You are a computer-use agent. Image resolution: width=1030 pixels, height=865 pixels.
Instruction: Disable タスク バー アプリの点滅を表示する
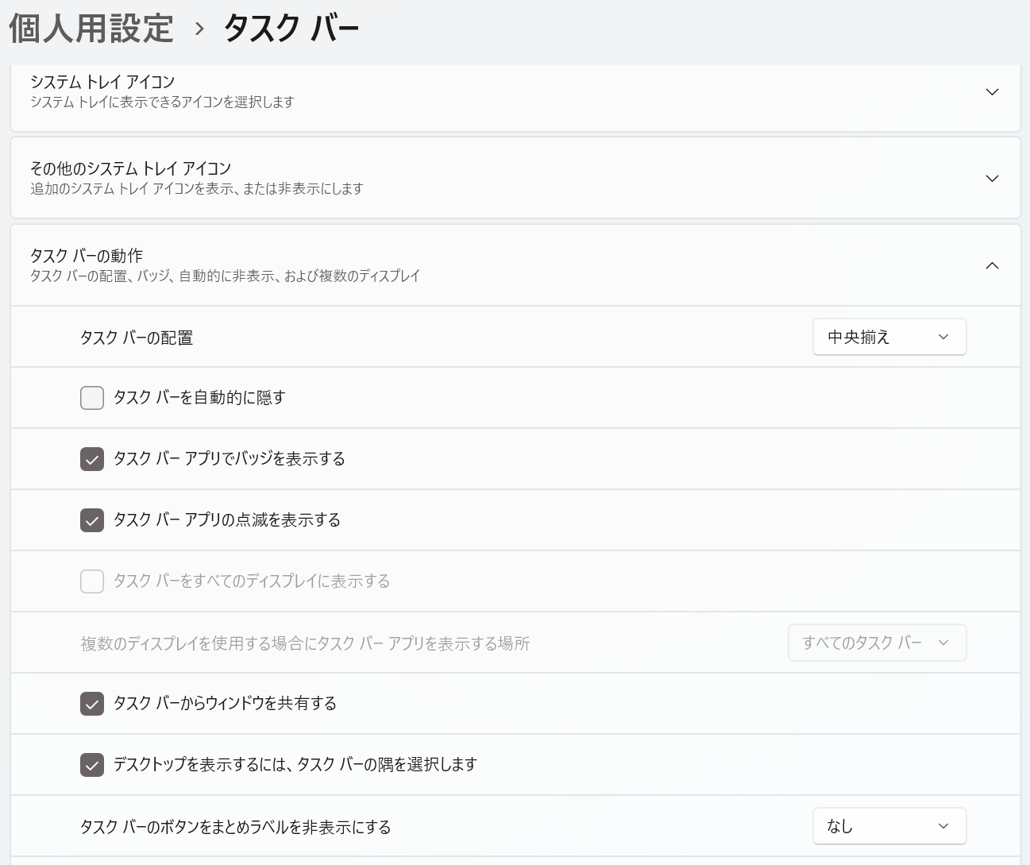pyautogui.click(x=91, y=519)
